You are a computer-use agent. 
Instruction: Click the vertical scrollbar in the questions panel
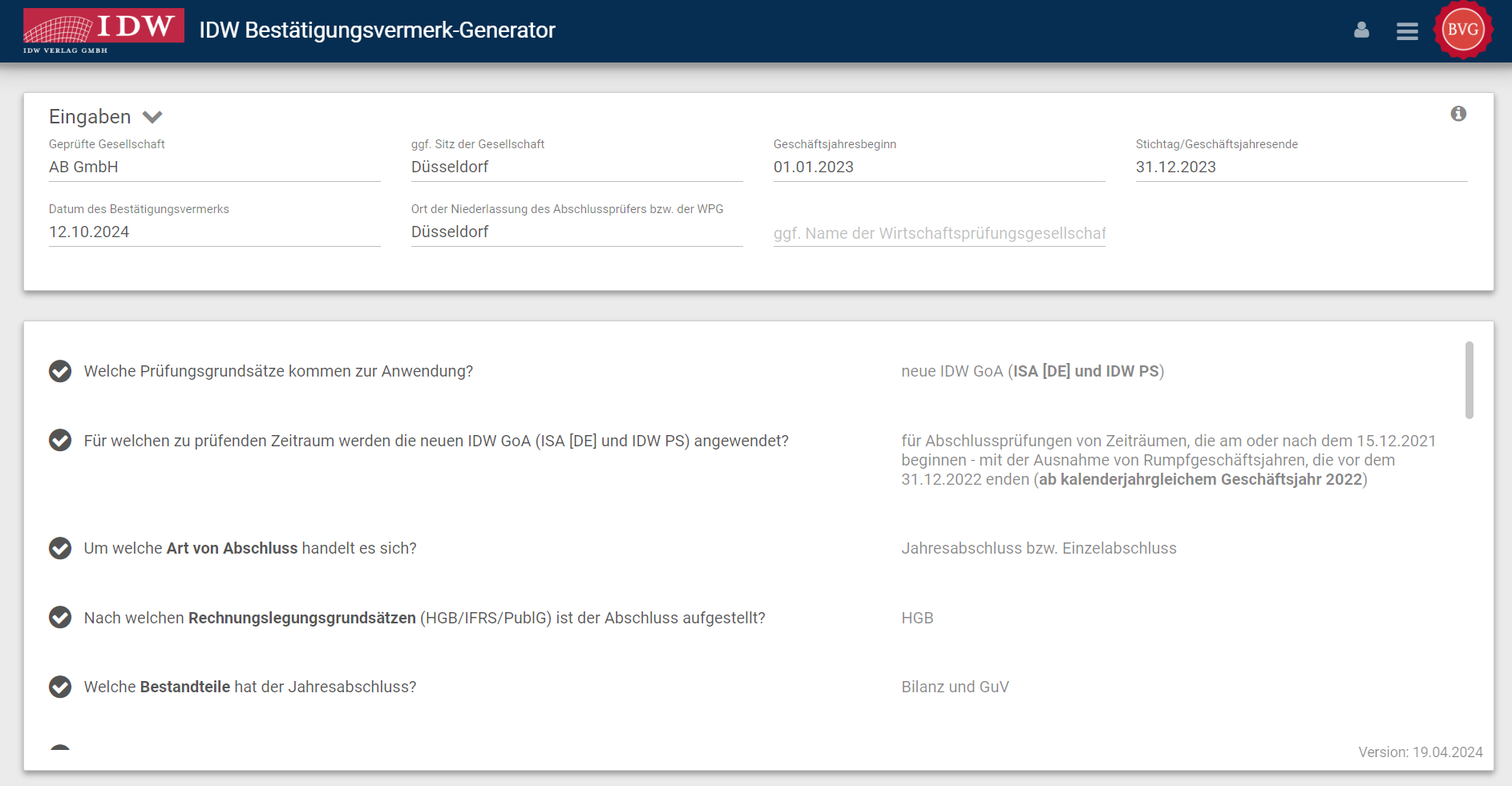[x=1469, y=380]
